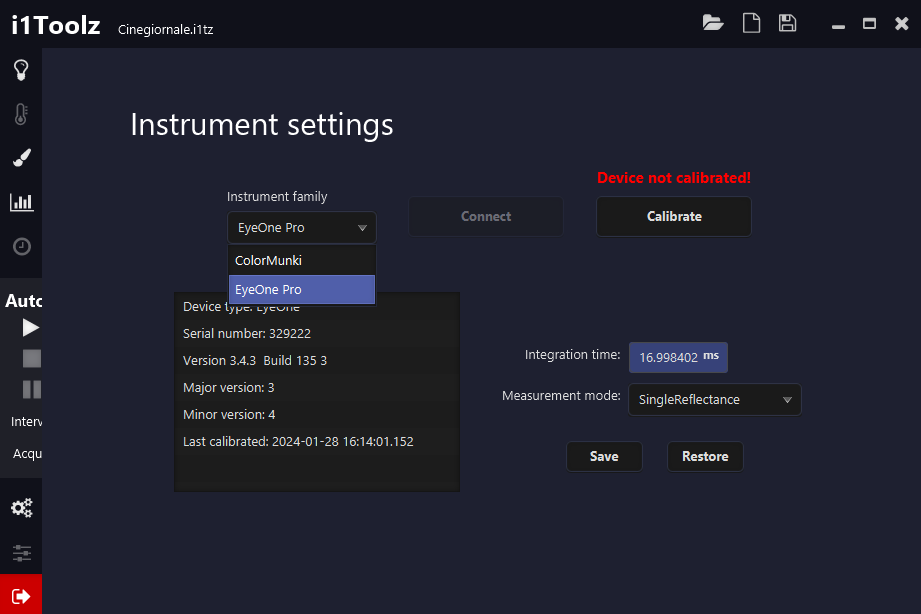Click the Calibrate button
This screenshot has height=614, width=921.
pyautogui.click(x=674, y=216)
